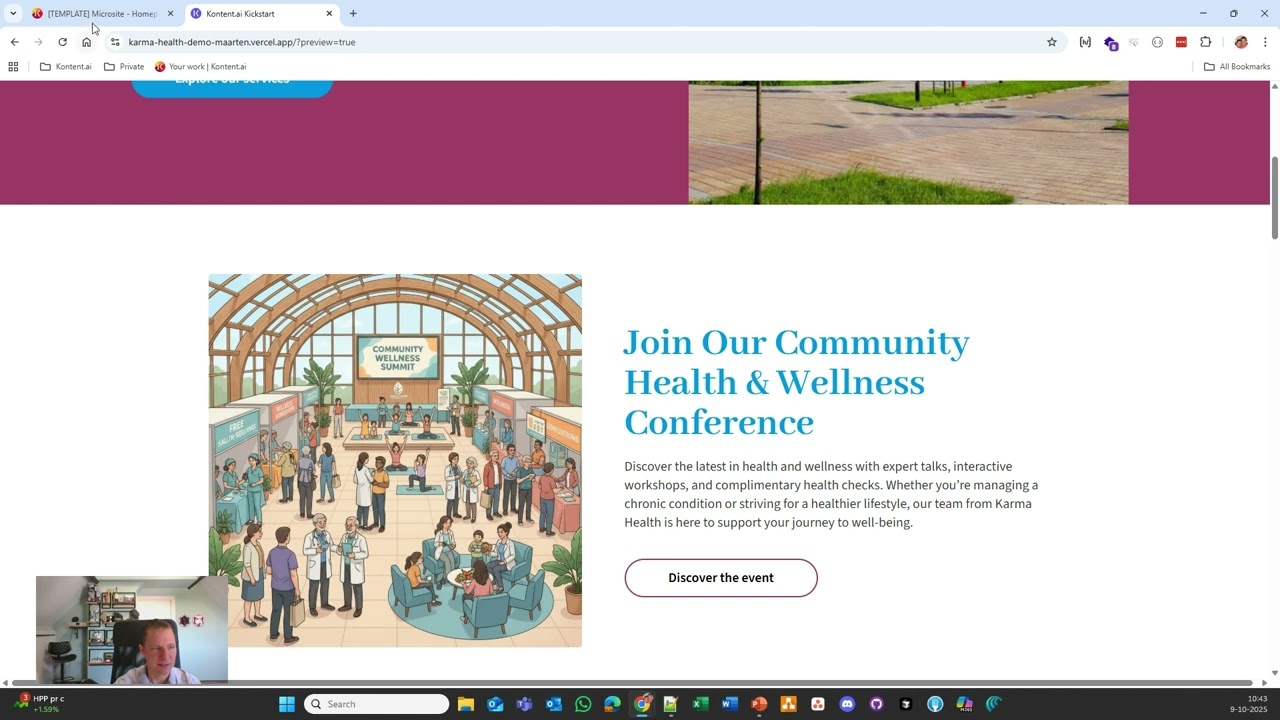Open Microsoft Edge from taskbar
1280x720 pixels.
click(612, 704)
